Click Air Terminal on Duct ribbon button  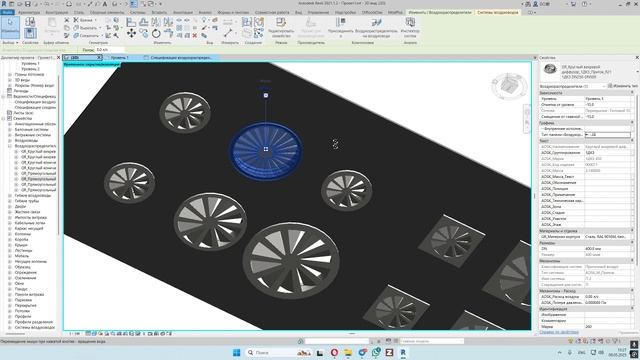(376, 28)
